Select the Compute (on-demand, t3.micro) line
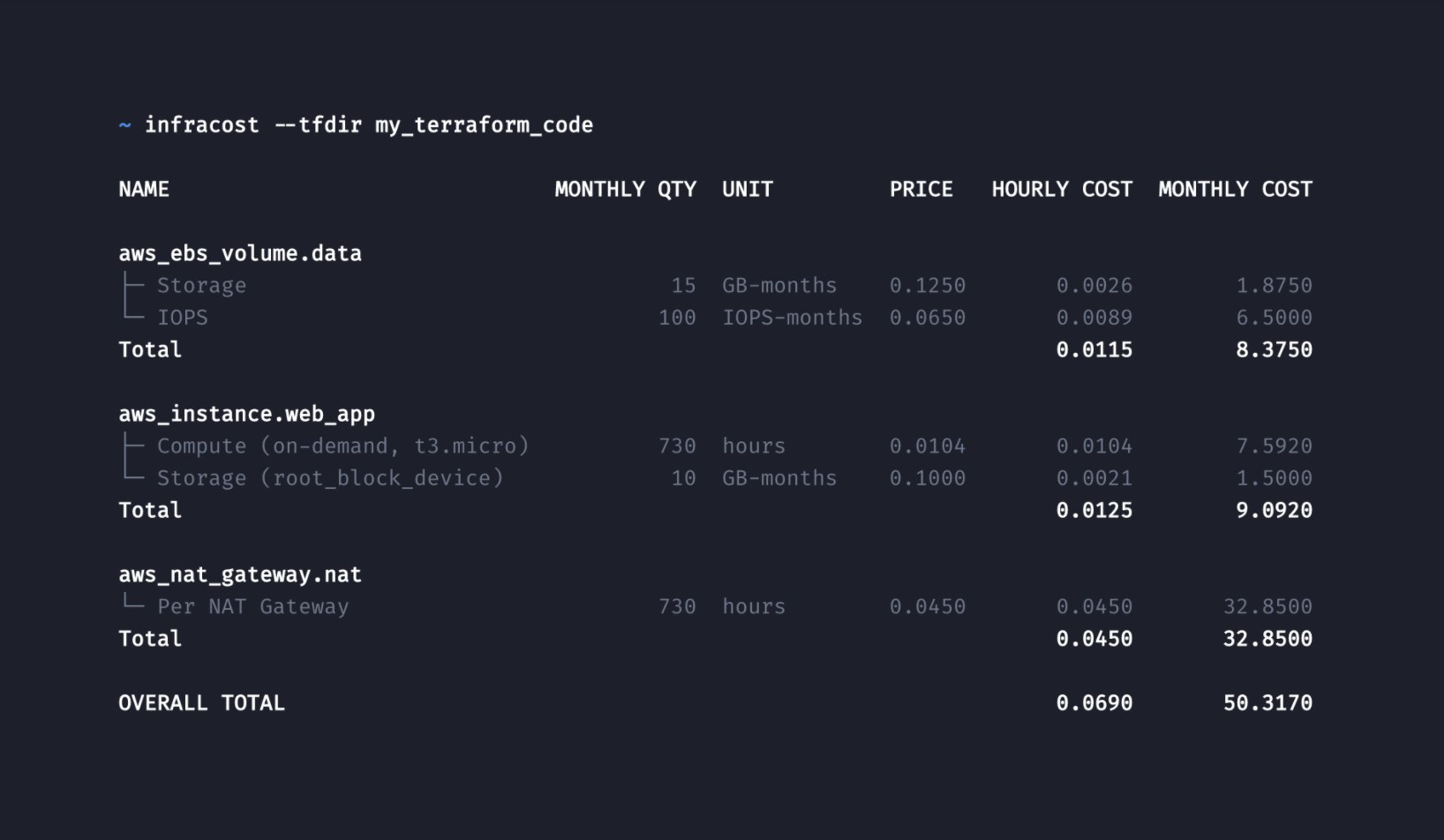 (342, 446)
